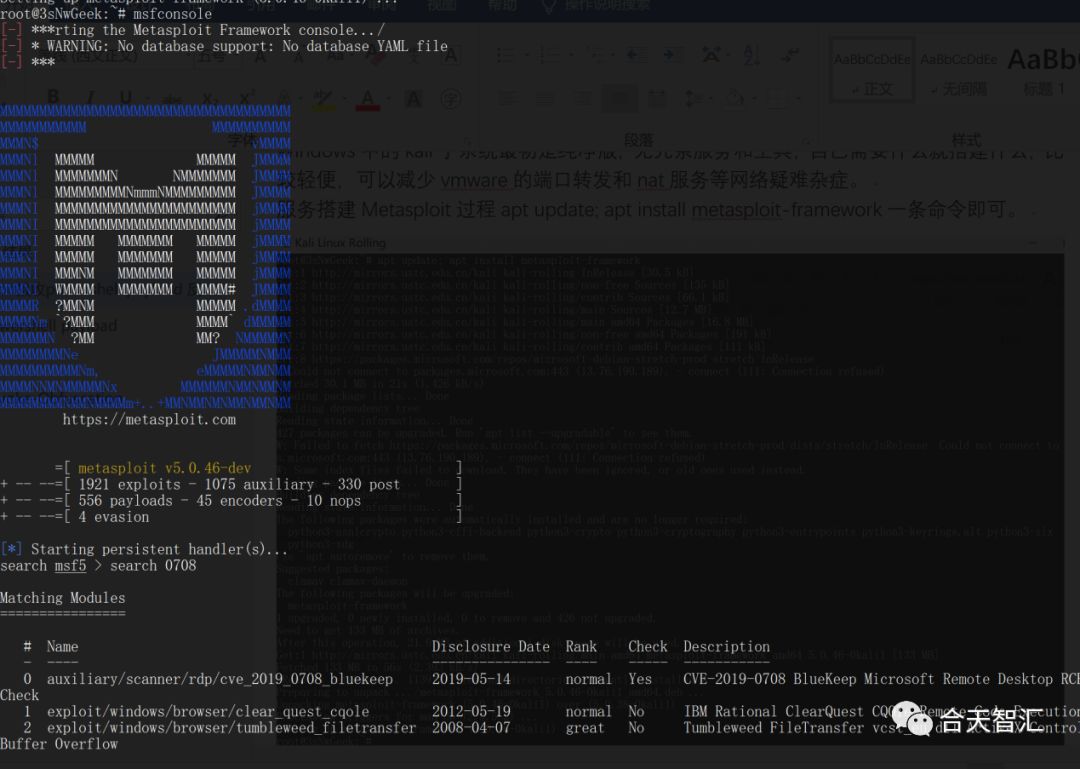Click the Description column header
The image size is (1080, 769).
point(727,647)
